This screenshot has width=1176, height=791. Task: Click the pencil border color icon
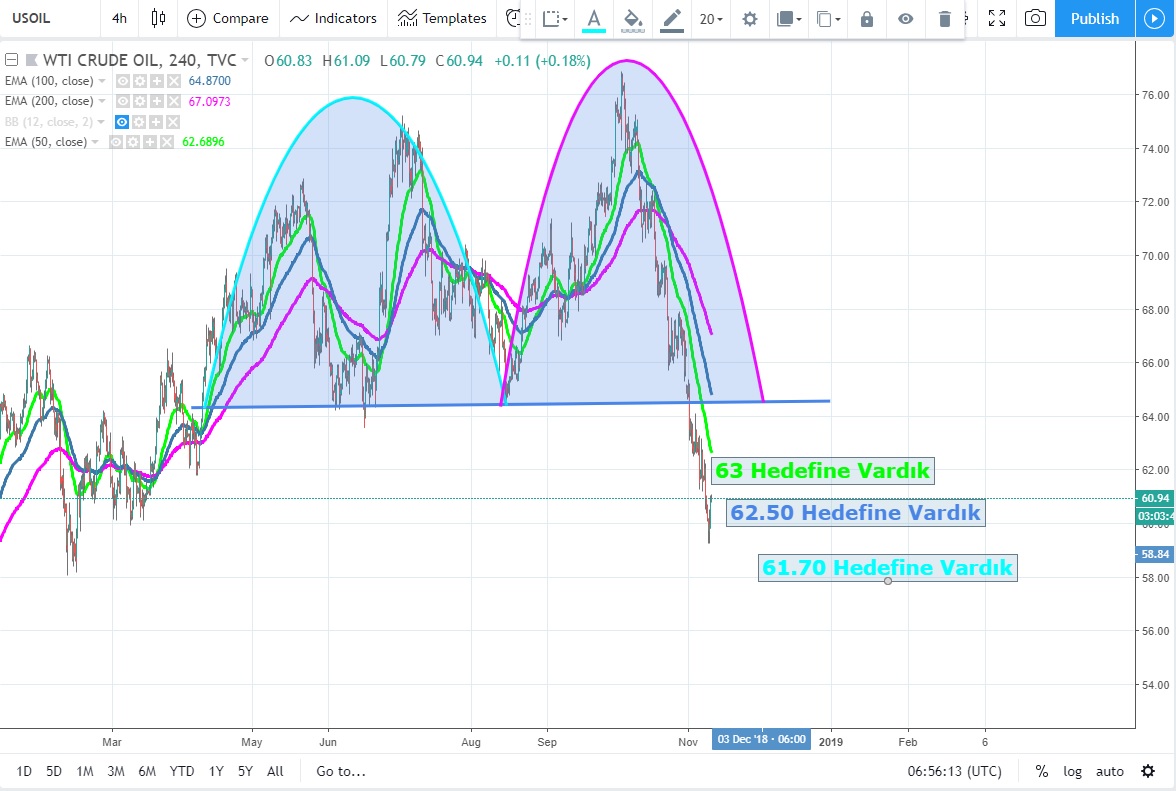pos(672,19)
